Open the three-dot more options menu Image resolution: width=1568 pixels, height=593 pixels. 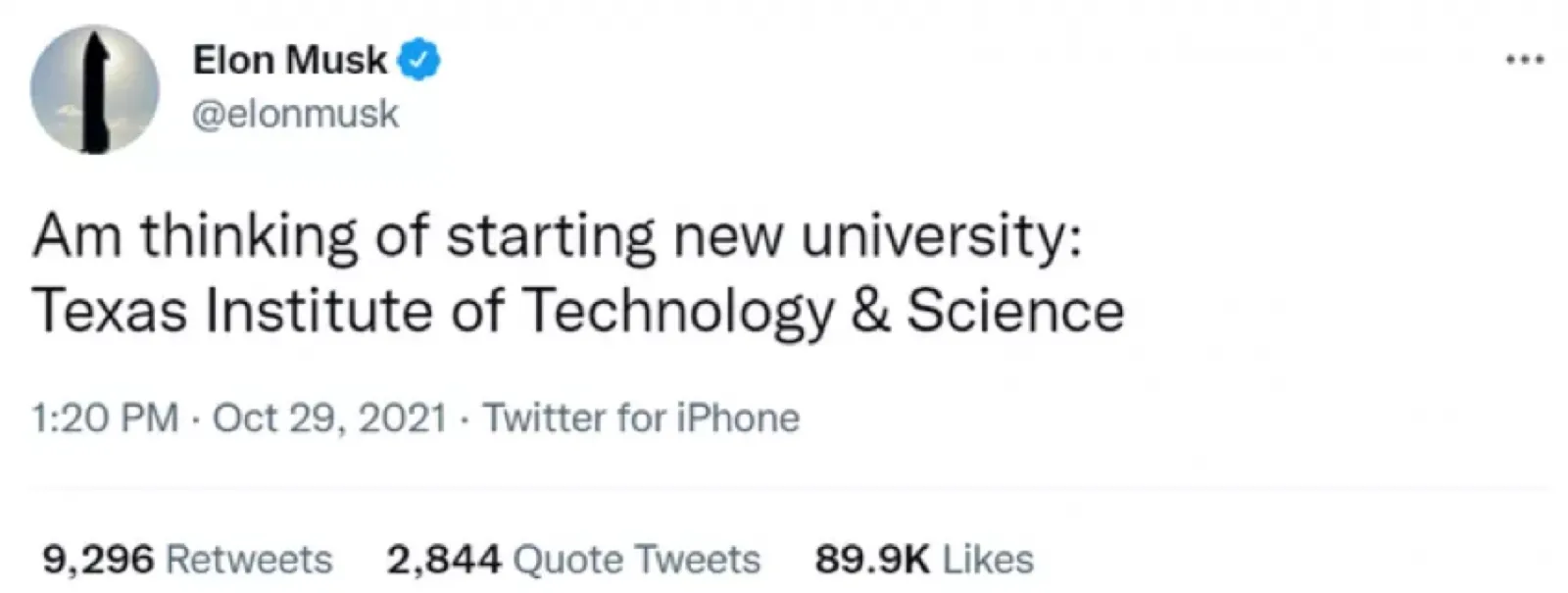pos(1525,61)
